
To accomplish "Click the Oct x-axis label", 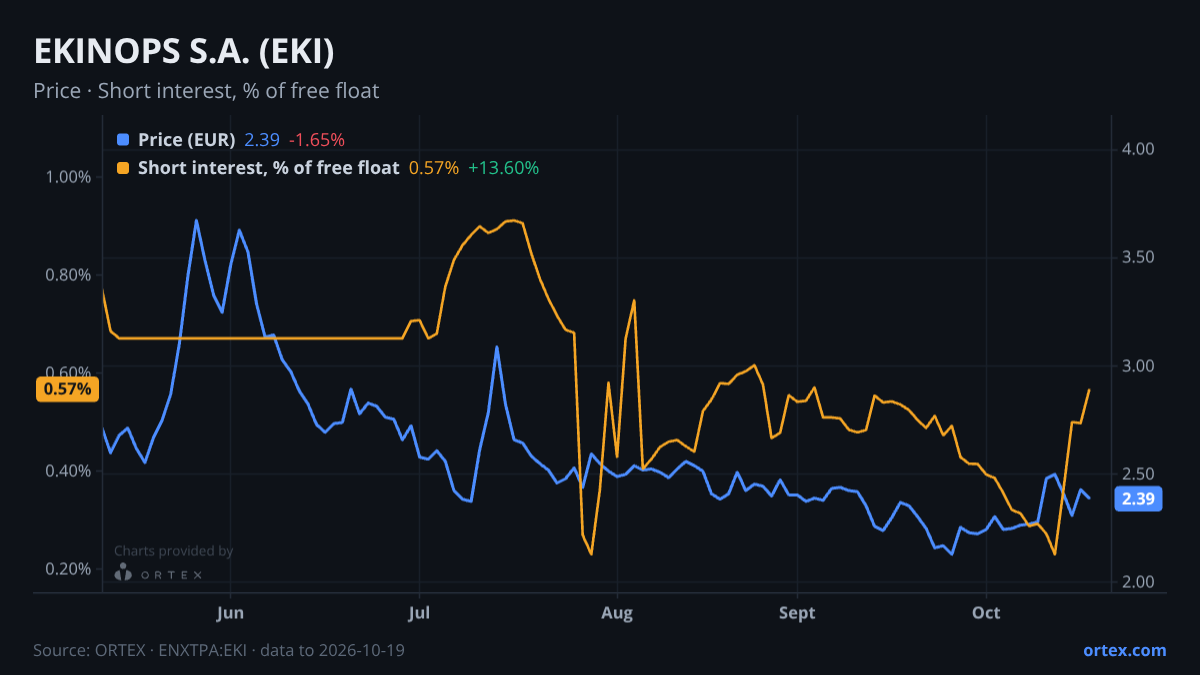I will (986, 613).
